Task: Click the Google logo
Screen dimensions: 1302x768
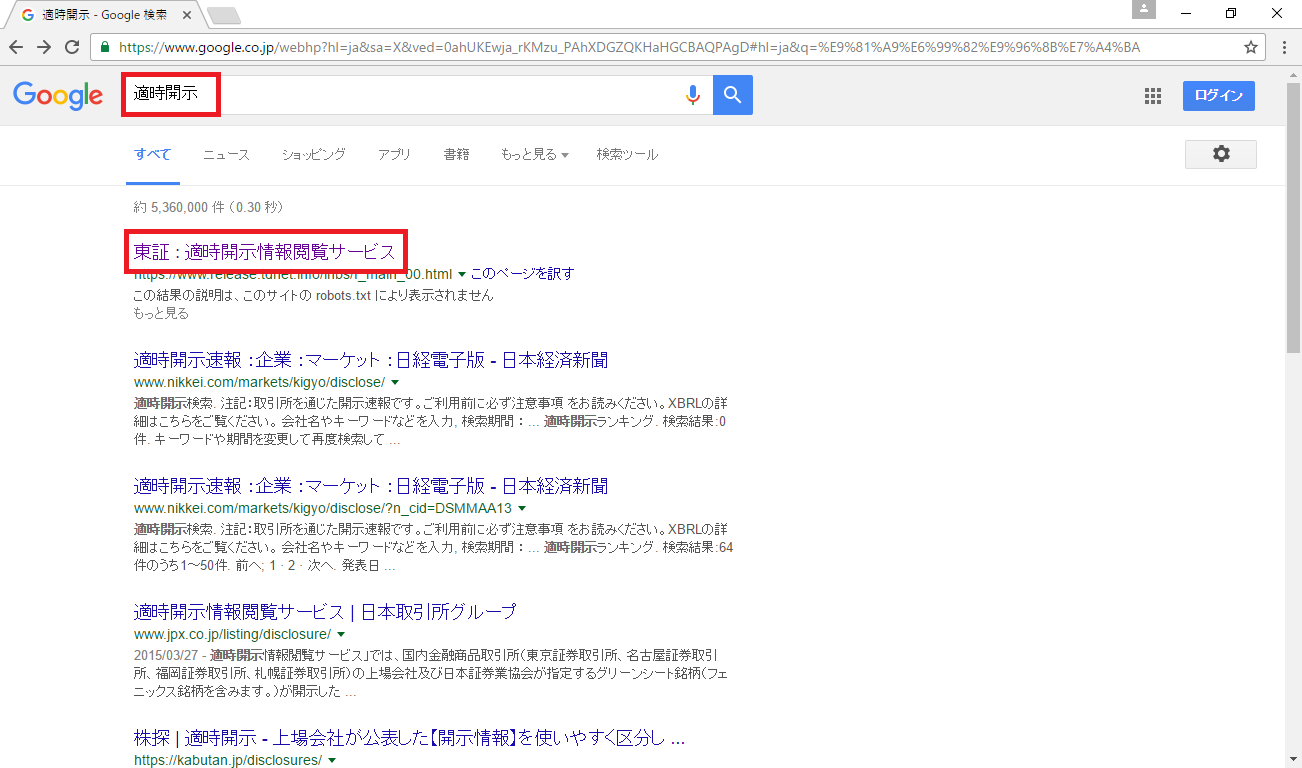Action: (58, 95)
